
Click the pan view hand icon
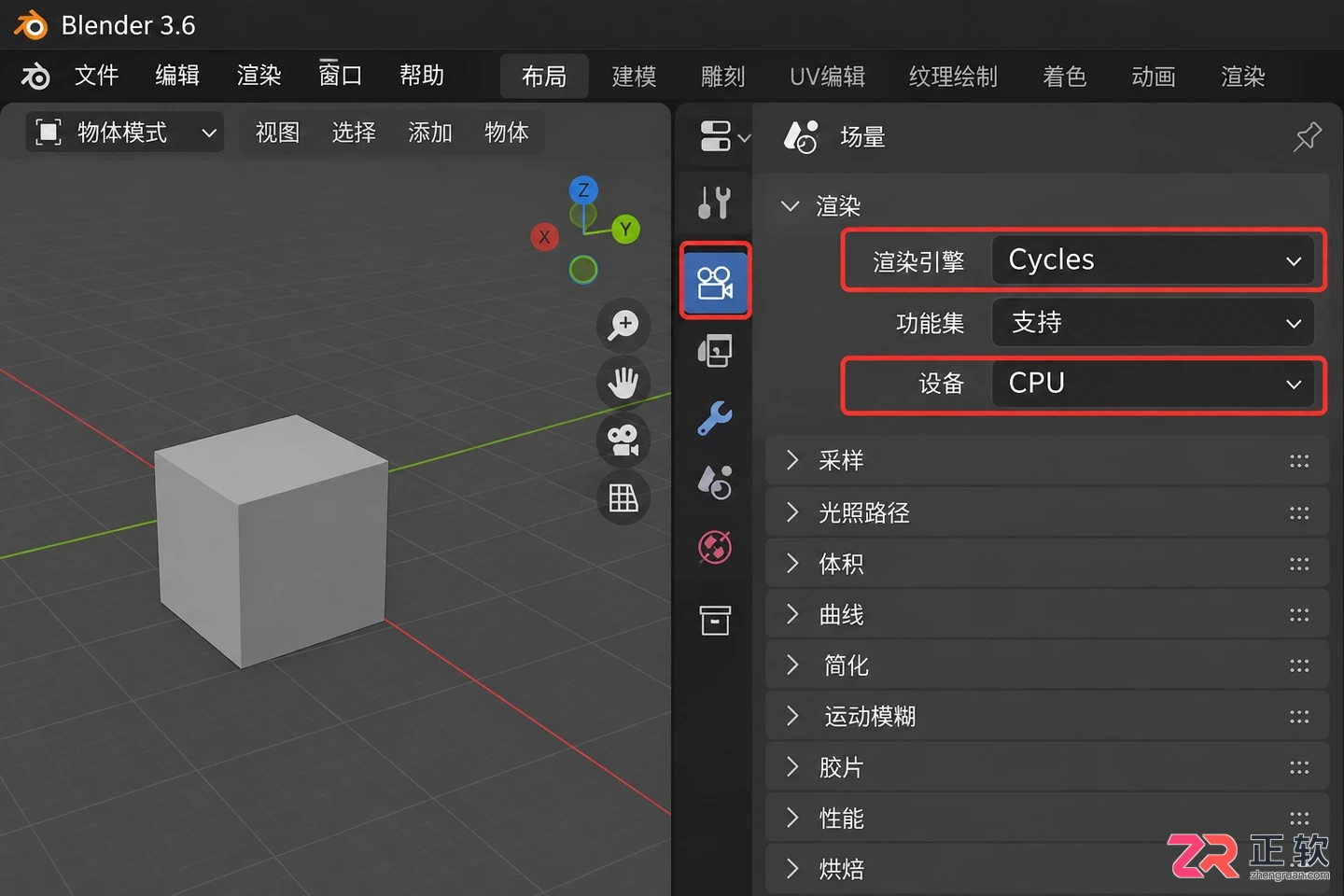[x=623, y=383]
